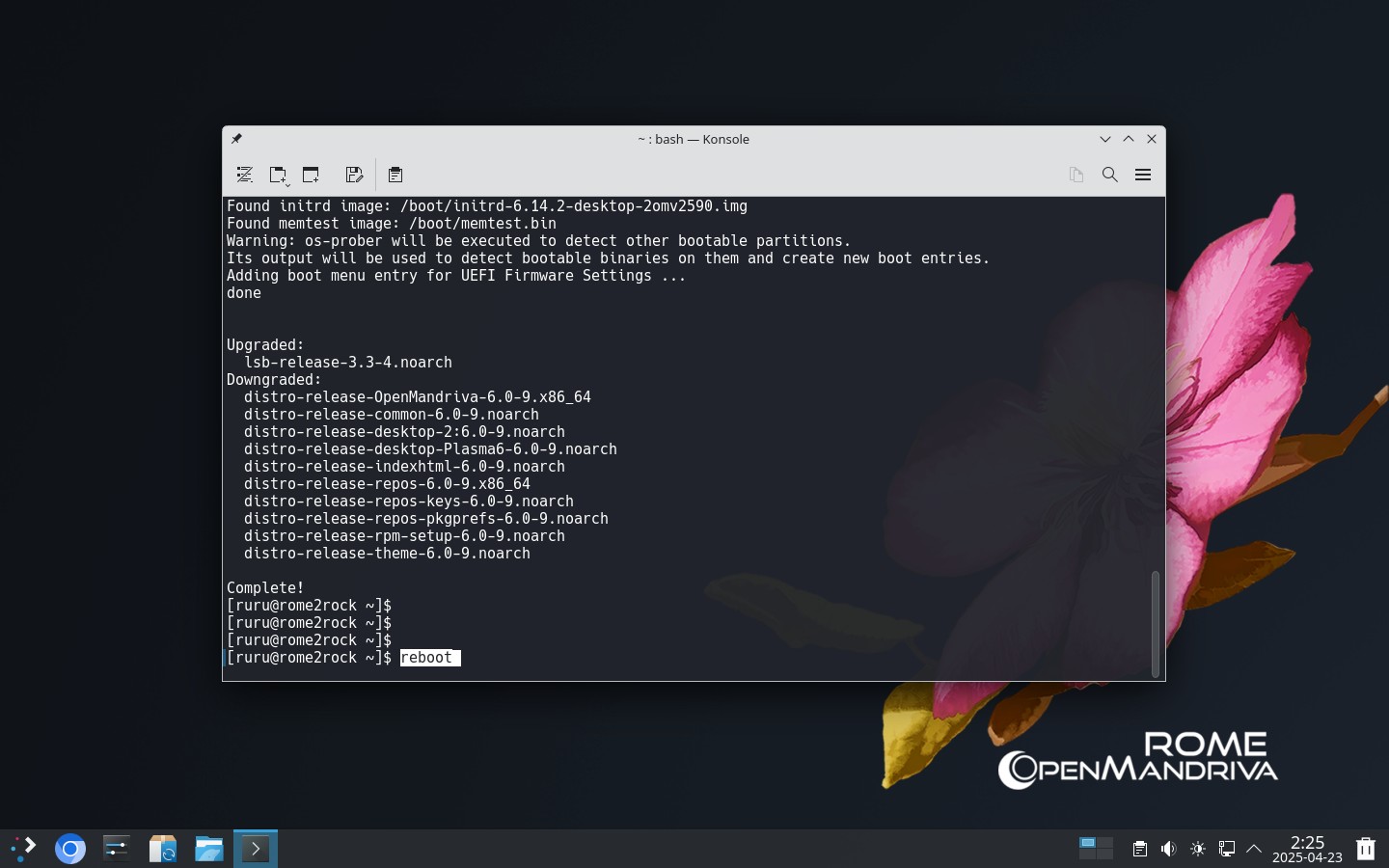Click distro-release-indexhtml-6.0-9.noarch line
Viewport: 1389px width, 868px height.
[404, 467]
